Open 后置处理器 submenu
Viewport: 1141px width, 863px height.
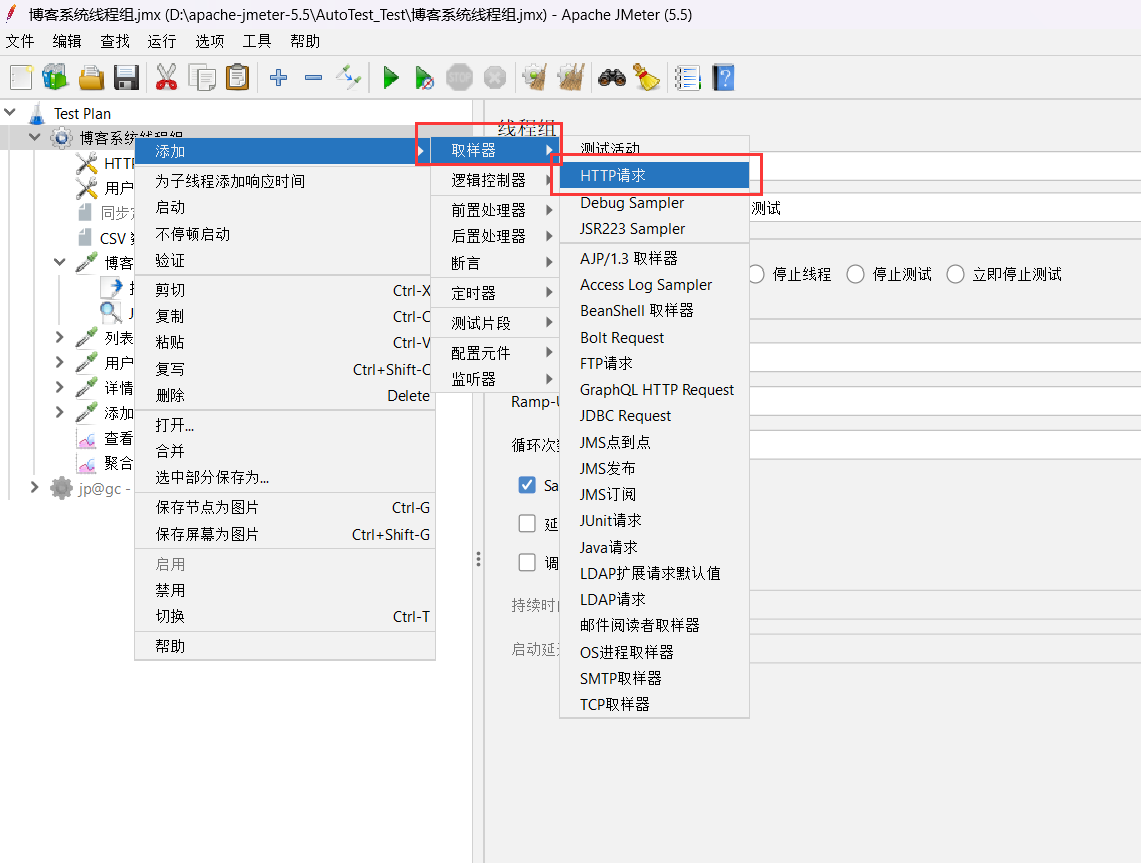pos(495,236)
